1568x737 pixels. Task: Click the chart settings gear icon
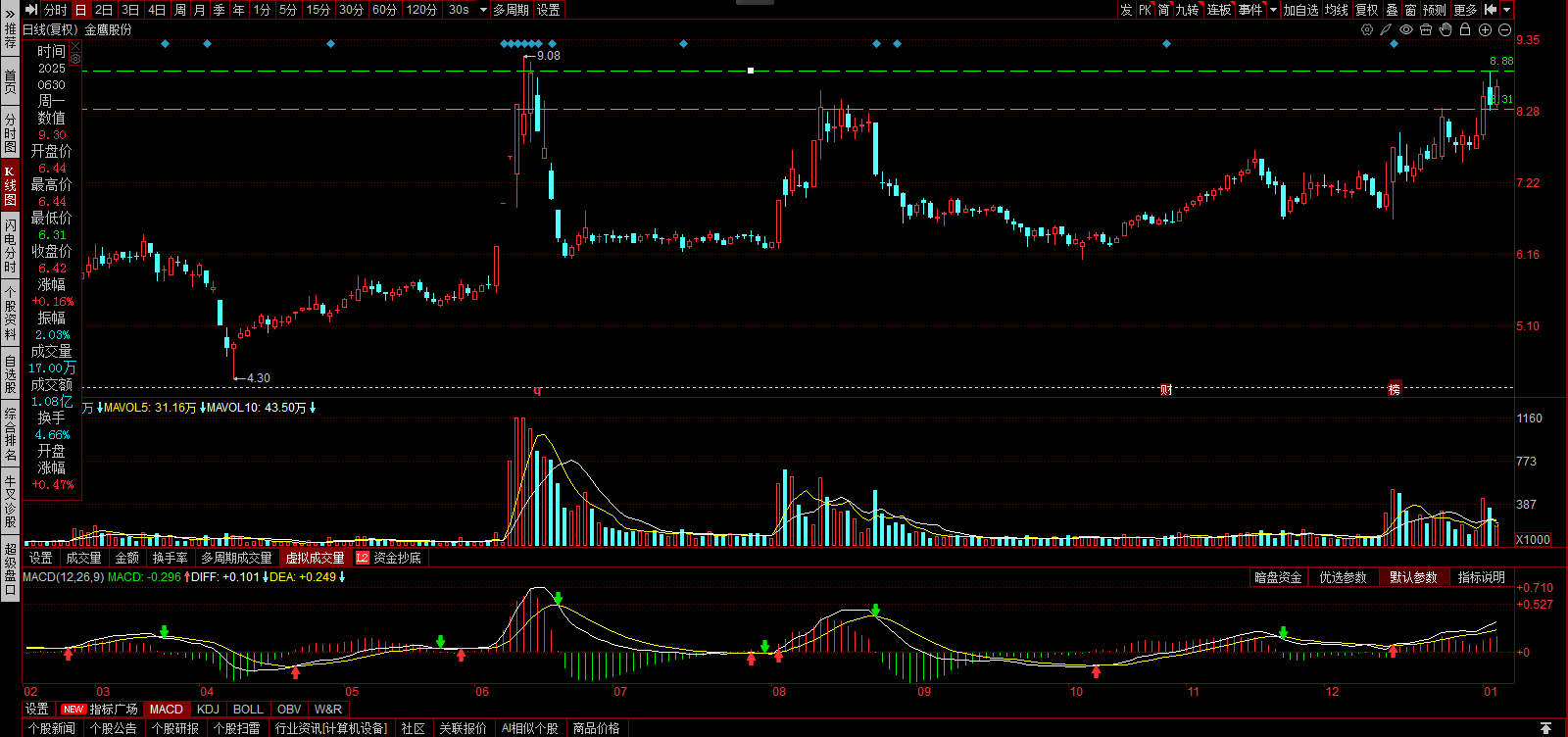1367,29
